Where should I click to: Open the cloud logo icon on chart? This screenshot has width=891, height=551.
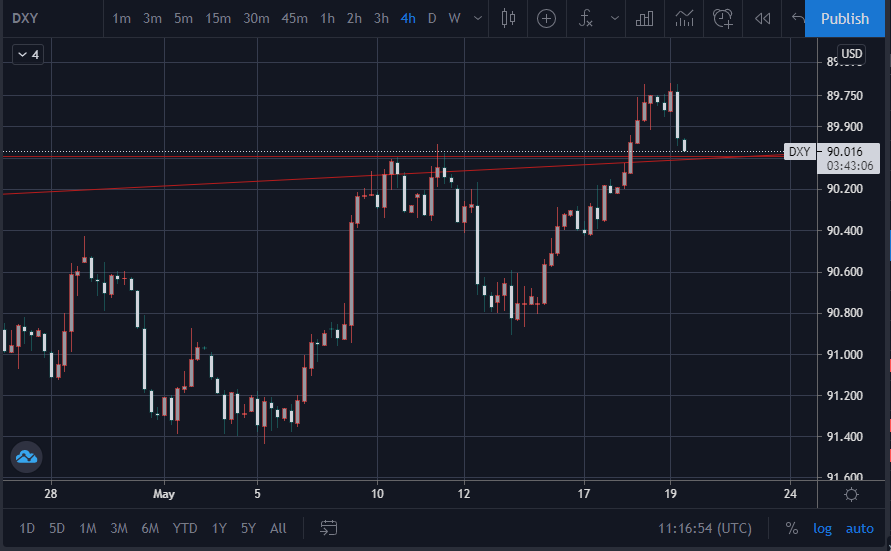point(26,457)
